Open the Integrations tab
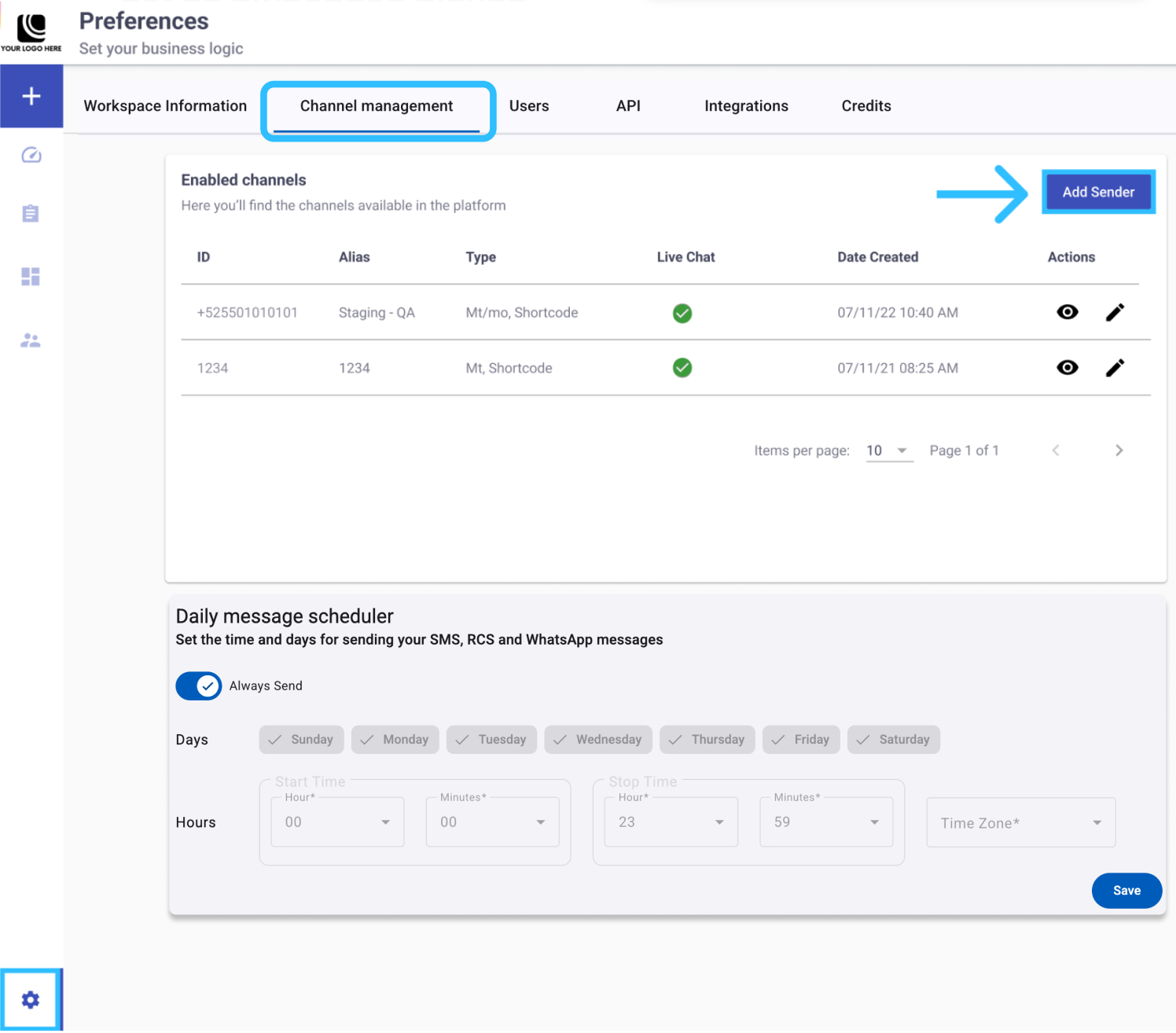The height and width of the screenshot is (1033, 1176). (746, 106)
